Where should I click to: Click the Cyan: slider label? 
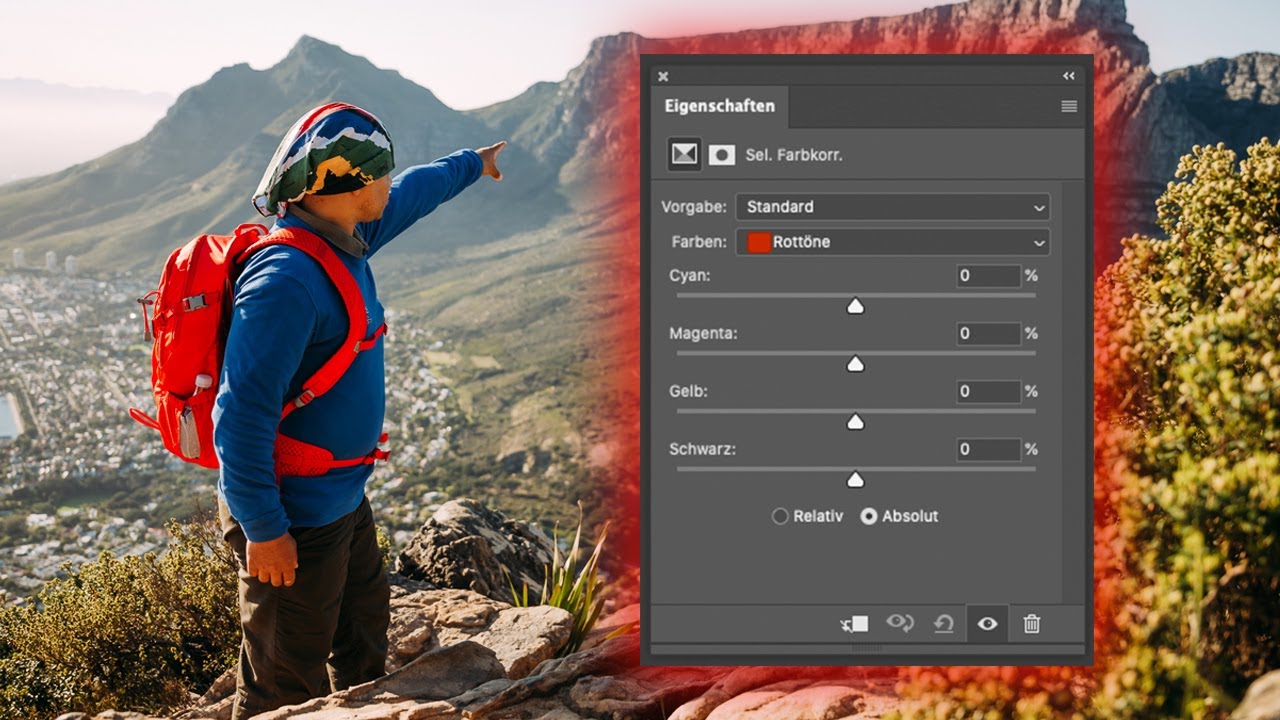click(x=690, y=275)
